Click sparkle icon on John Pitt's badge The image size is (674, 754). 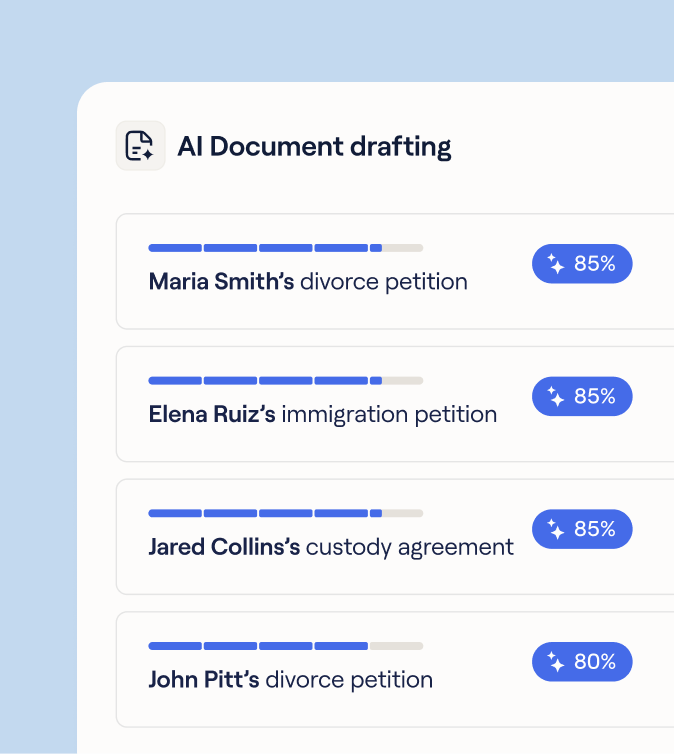click(556, 662)
